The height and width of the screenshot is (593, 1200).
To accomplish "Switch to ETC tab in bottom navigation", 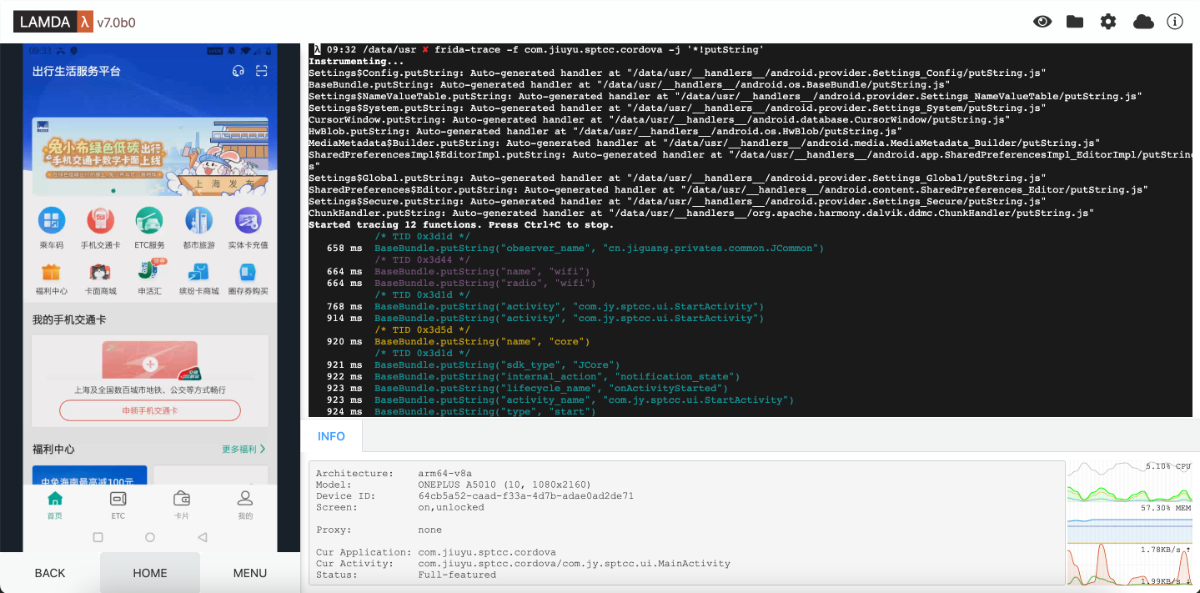I will click(x=118, y=504).
